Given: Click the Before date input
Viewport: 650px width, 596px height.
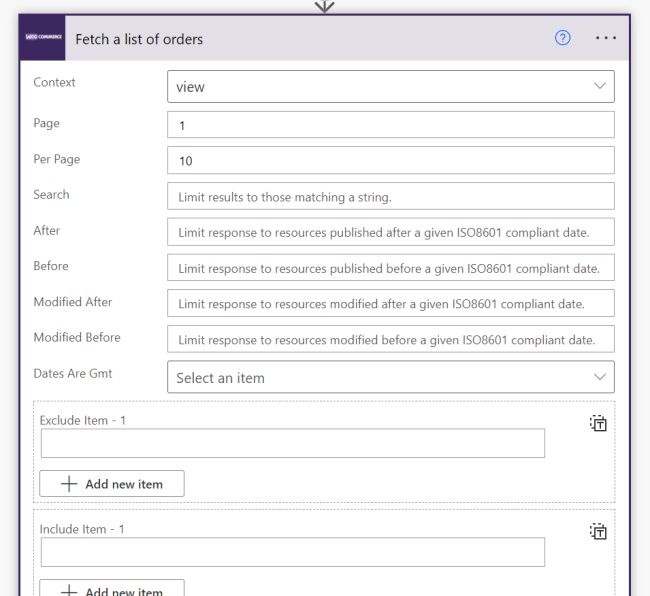Looking at the screenshot, I should point(390,268).
